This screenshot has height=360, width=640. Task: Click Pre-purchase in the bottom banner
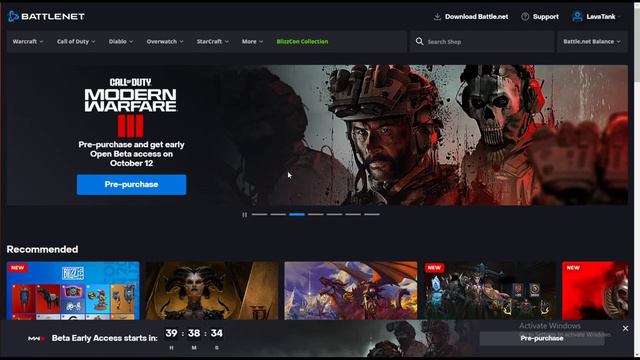542,338
